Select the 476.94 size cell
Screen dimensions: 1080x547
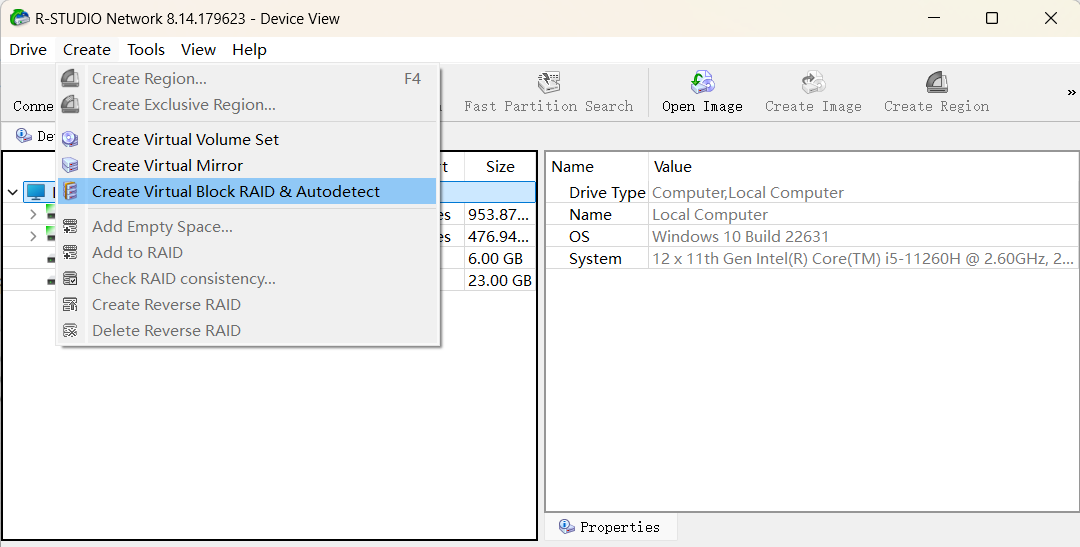500,236
